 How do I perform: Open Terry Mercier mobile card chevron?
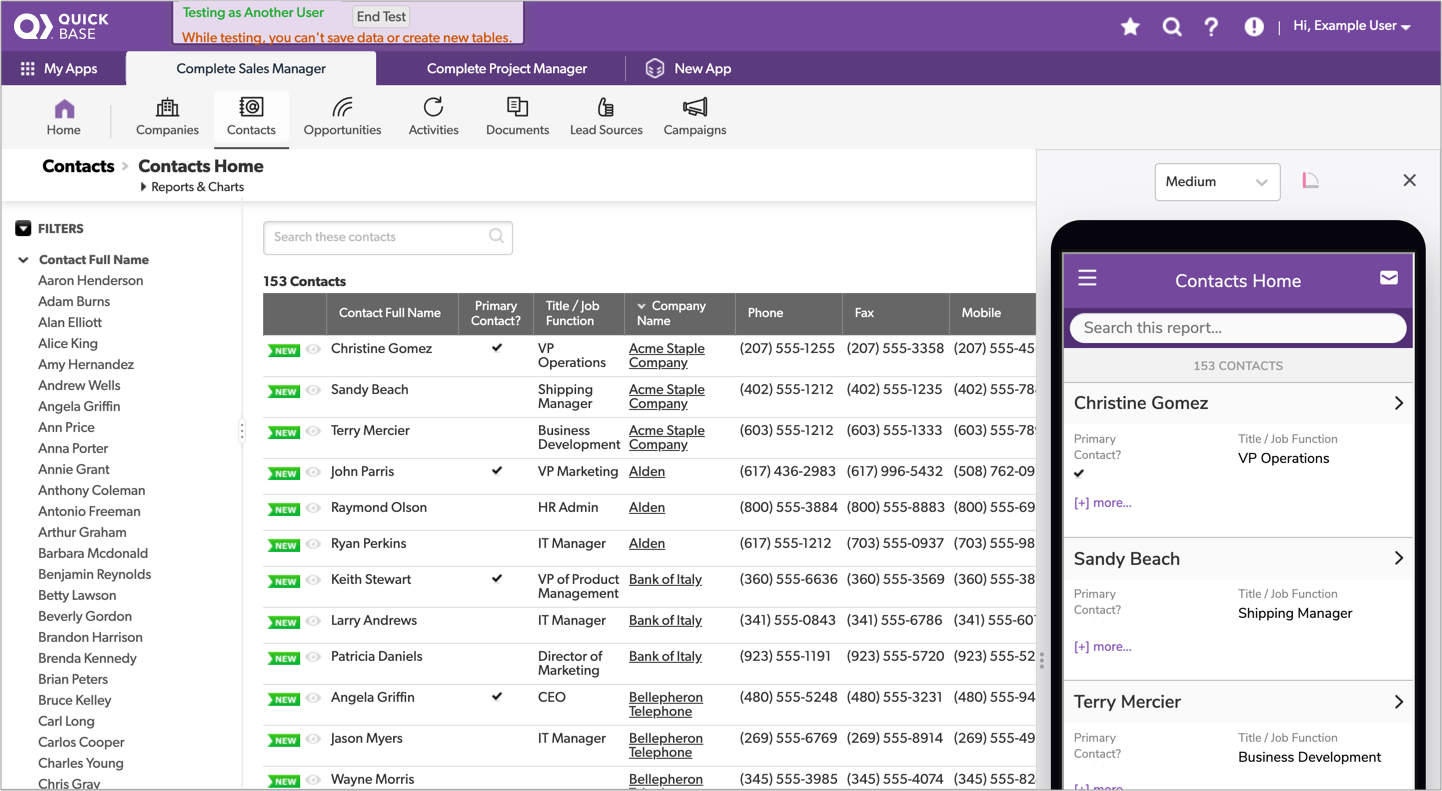[x=1398, y=702]
